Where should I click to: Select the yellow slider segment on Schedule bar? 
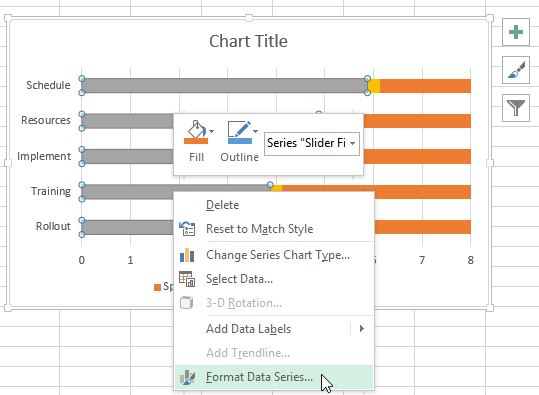tap(375, 86)
